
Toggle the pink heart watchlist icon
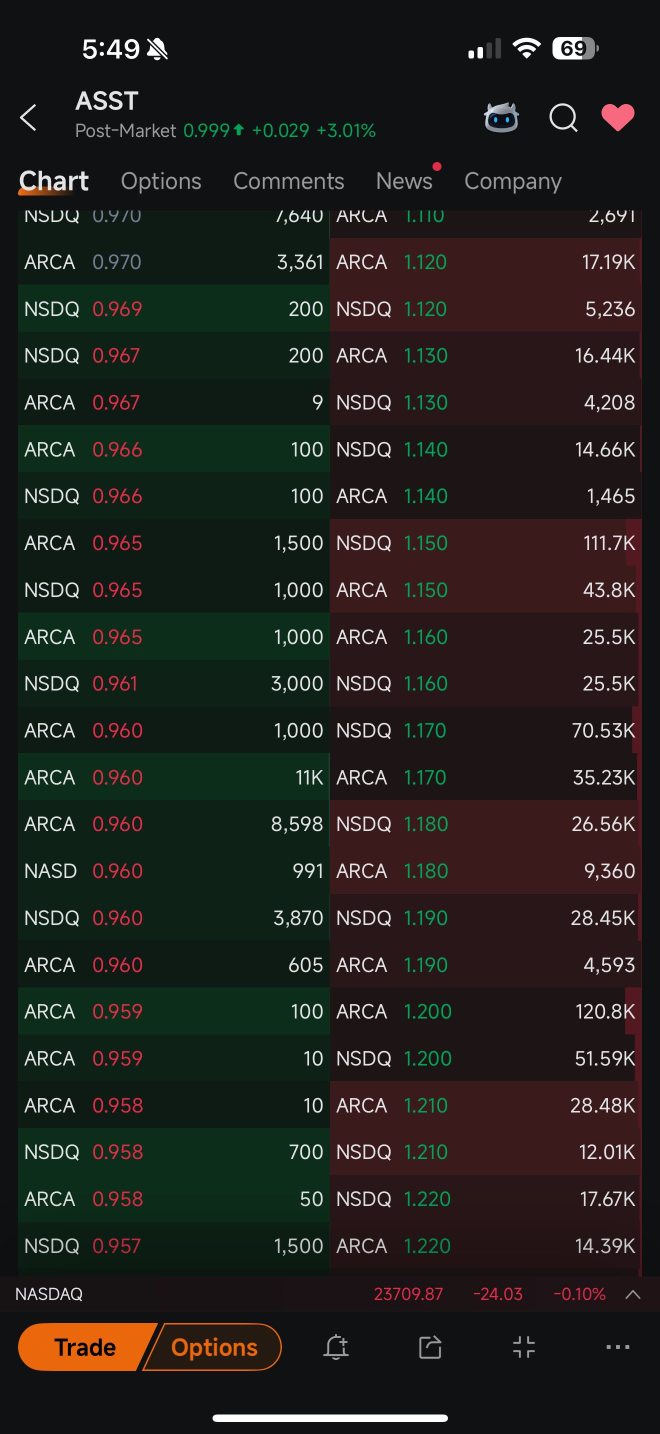[x=618, y=118]
